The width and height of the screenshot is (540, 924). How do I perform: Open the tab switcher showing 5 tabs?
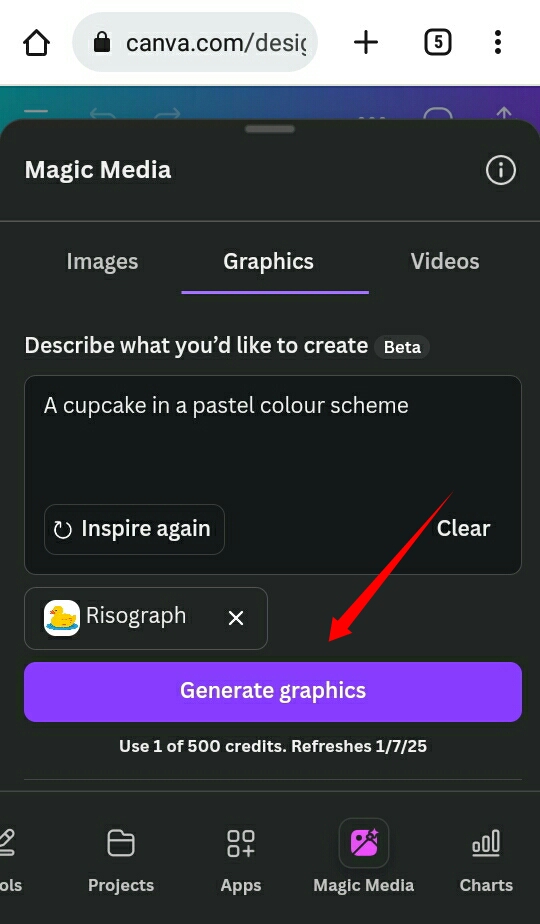click(438, 42)
